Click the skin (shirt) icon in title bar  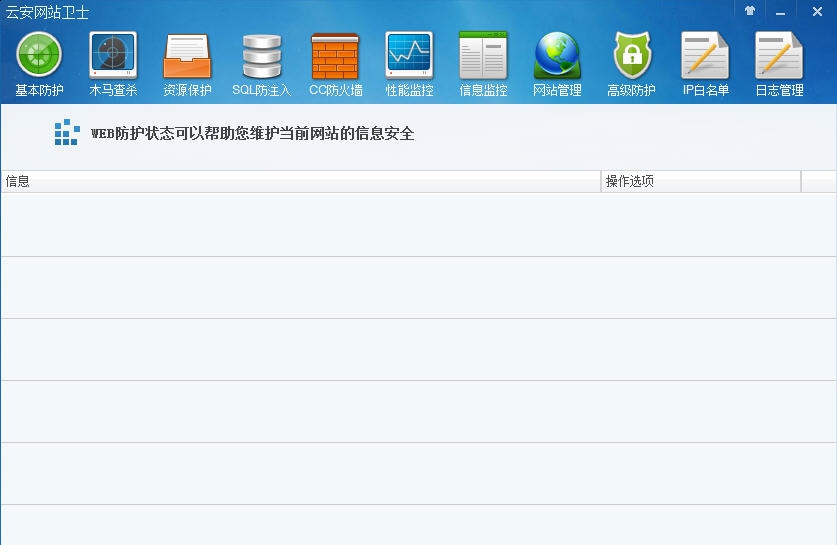pyautogui.click(x=750, y=11)
